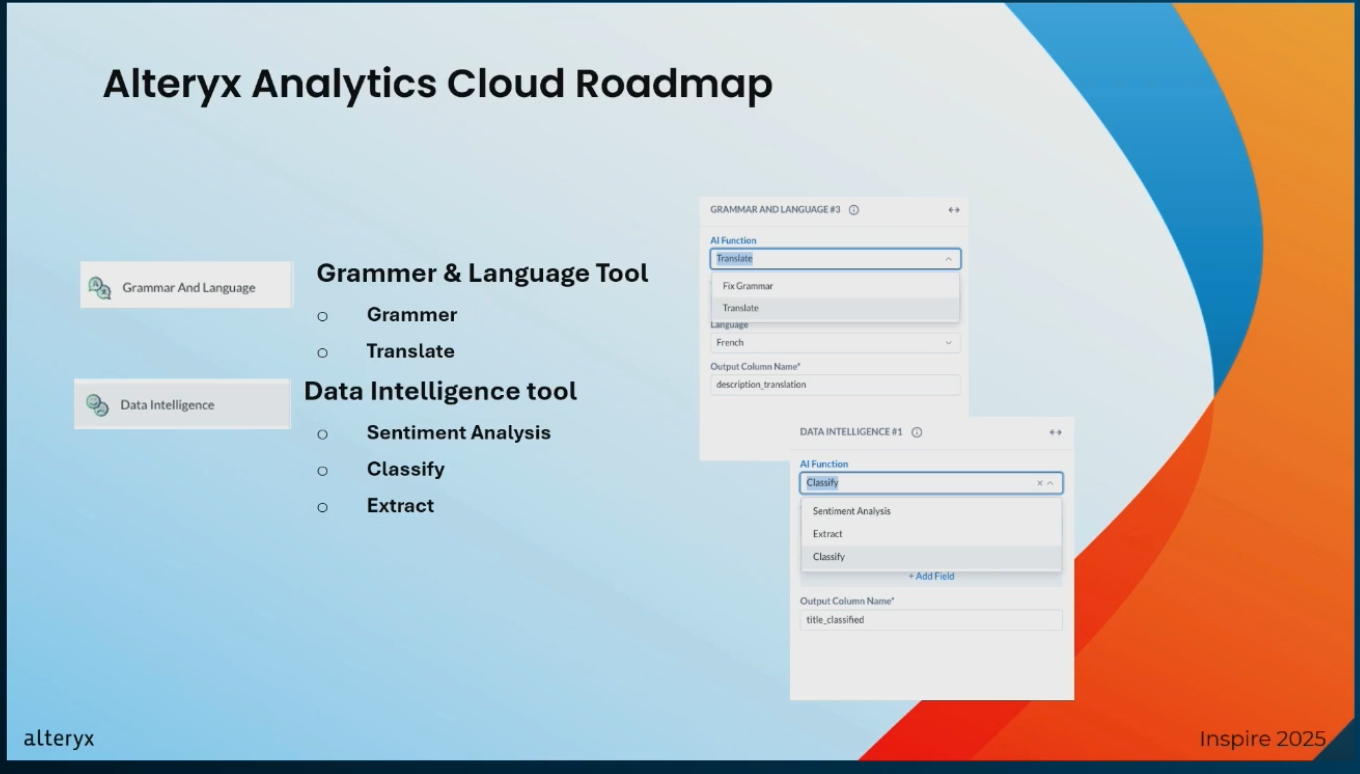Image resolution: width=1360 pixels, height=774 pixels.
Task: Click the AI Function field containing Classify
Action: (931, 483)
